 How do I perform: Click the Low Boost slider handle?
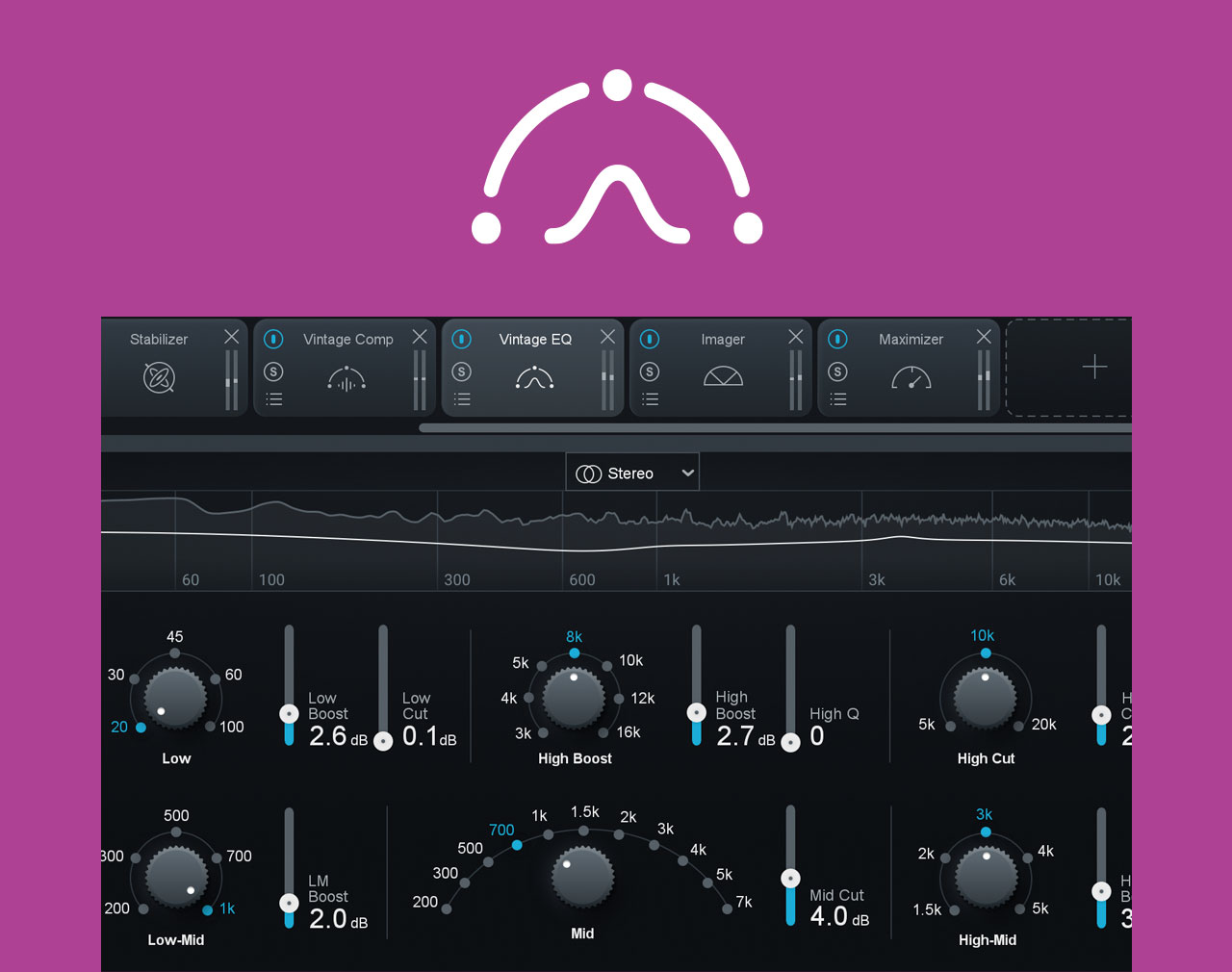point(289,714)
